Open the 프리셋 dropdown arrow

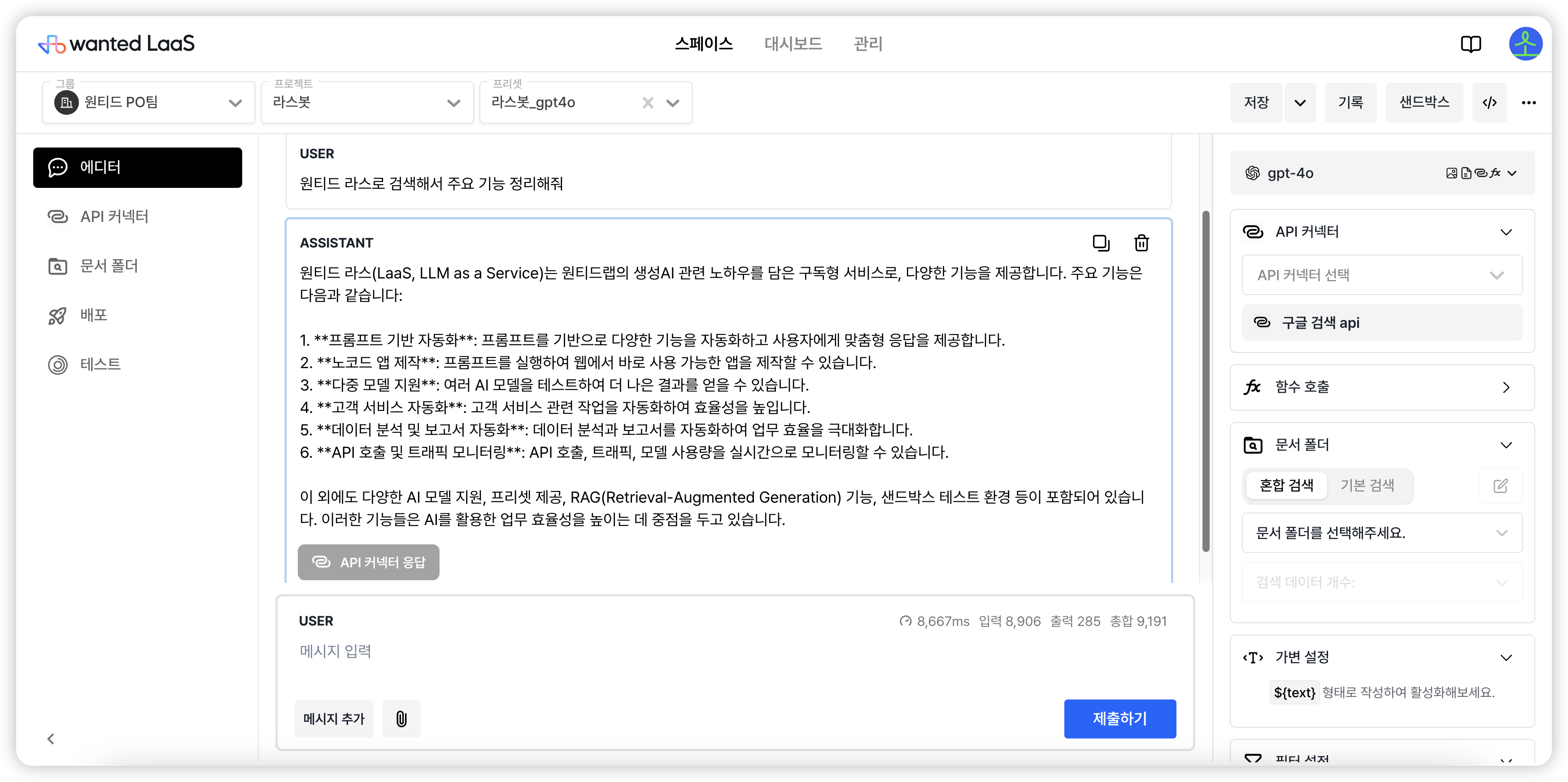click(672, 103)
